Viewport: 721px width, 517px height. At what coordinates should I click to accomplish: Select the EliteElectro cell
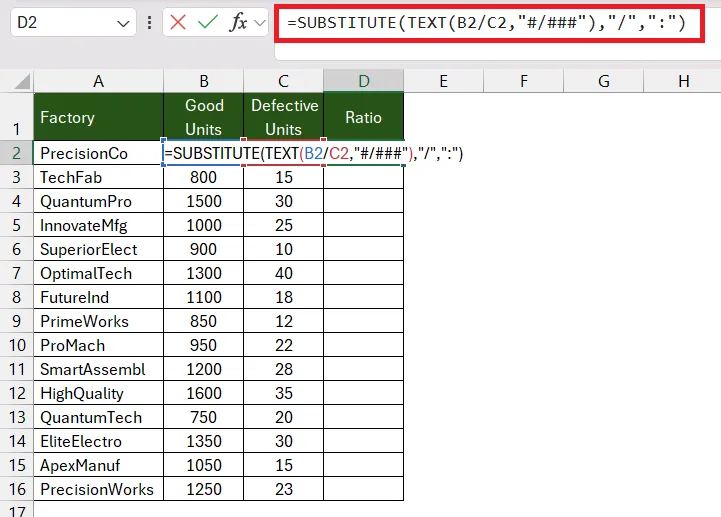coord(98,441)
